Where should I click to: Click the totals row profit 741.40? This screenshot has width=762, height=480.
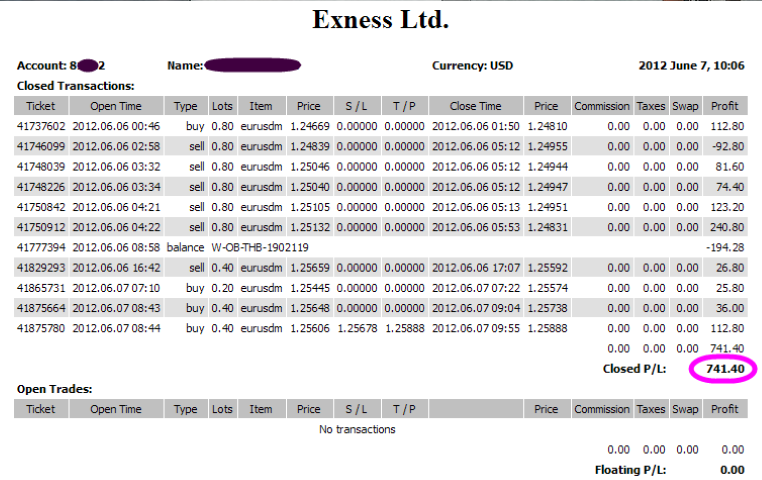(727, 349)
